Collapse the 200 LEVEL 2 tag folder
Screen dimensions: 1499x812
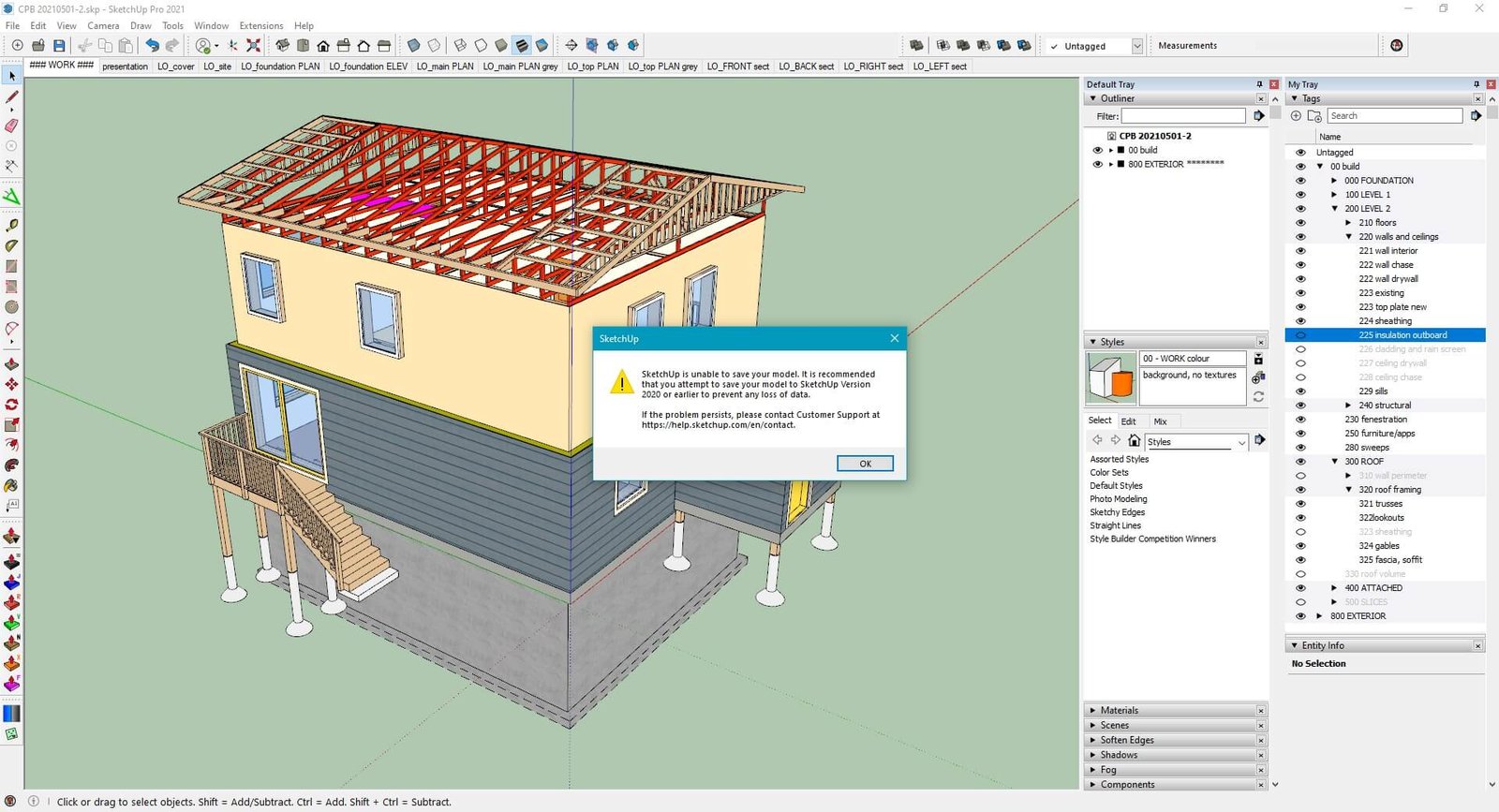click(1335, 209)
